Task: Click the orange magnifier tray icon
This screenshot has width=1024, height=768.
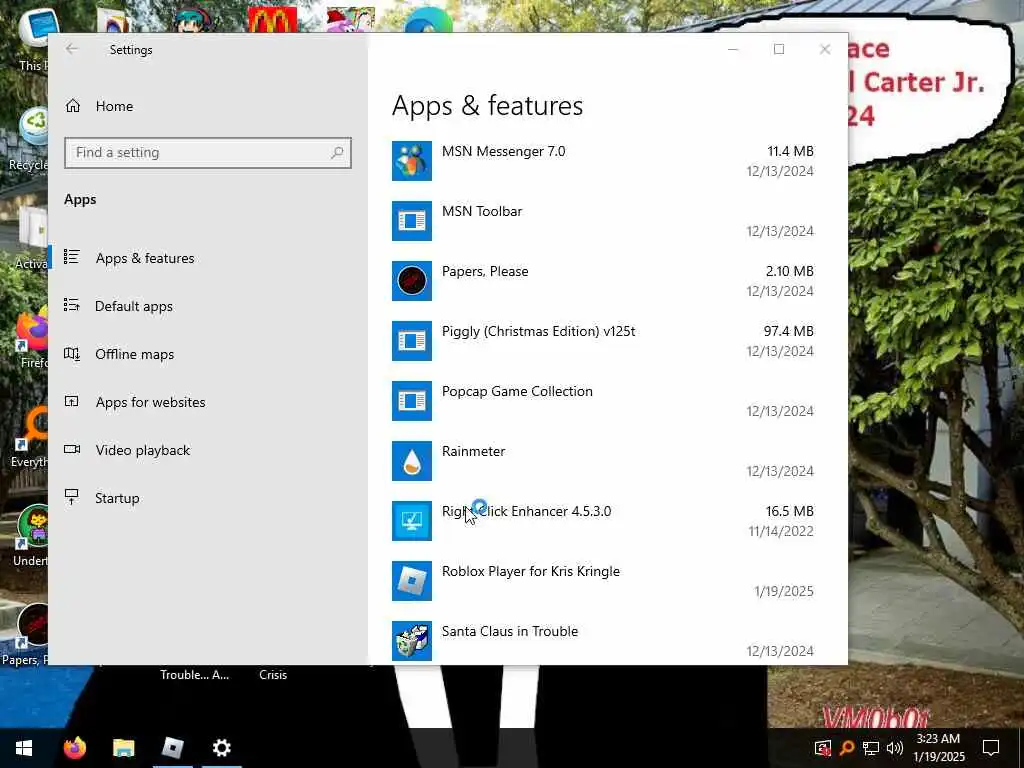Action: pos(846,748)
